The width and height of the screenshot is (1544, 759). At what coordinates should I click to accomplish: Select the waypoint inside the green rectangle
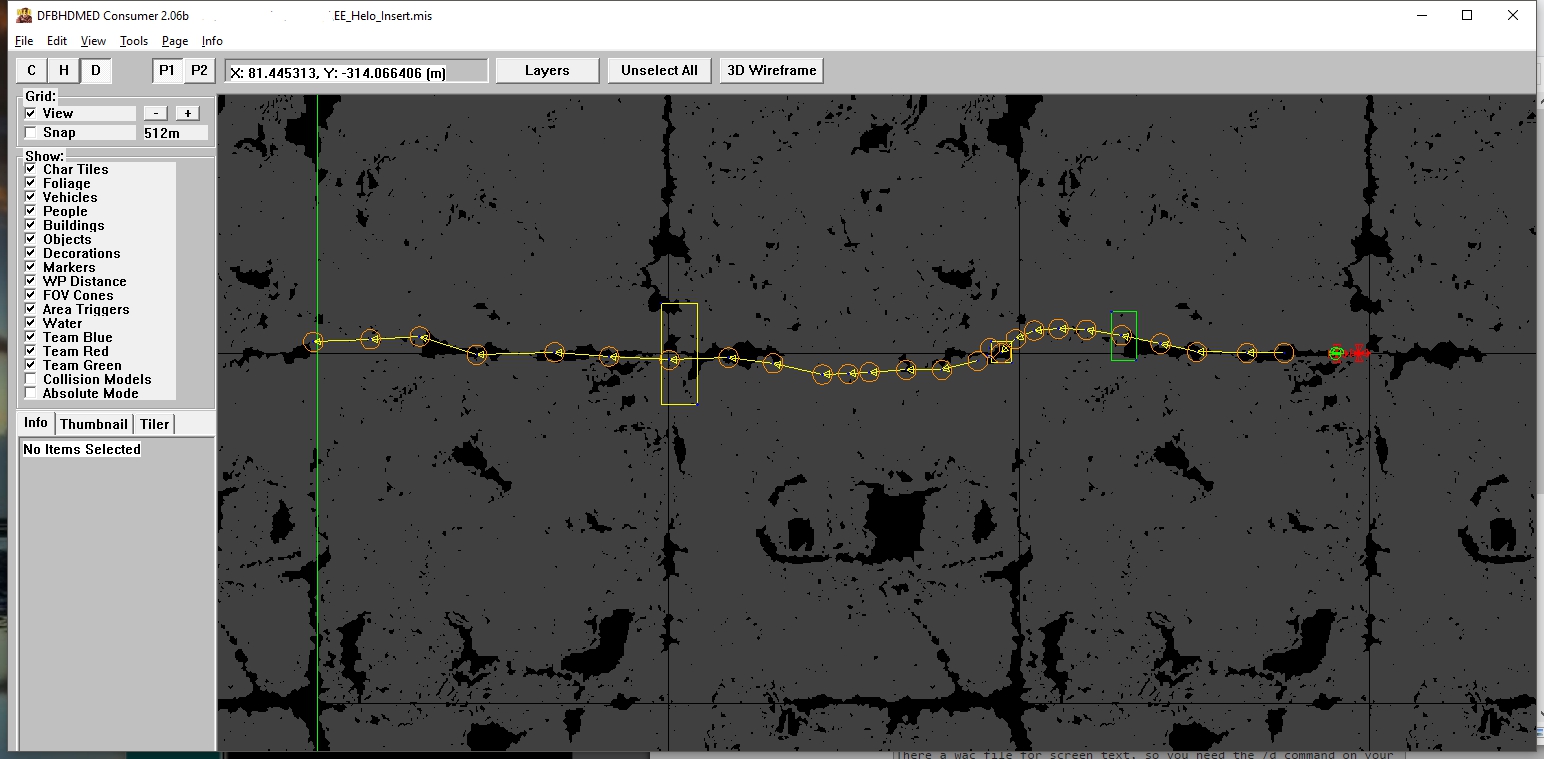click(1122, 335)
